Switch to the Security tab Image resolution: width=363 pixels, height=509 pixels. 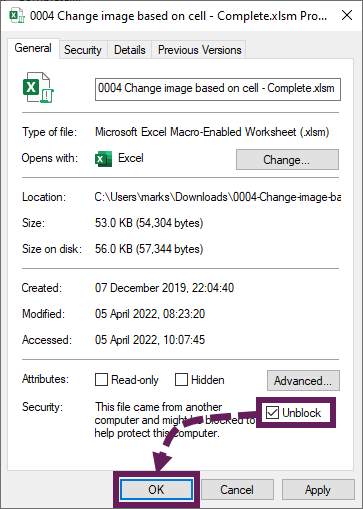(x=83, y=50)
